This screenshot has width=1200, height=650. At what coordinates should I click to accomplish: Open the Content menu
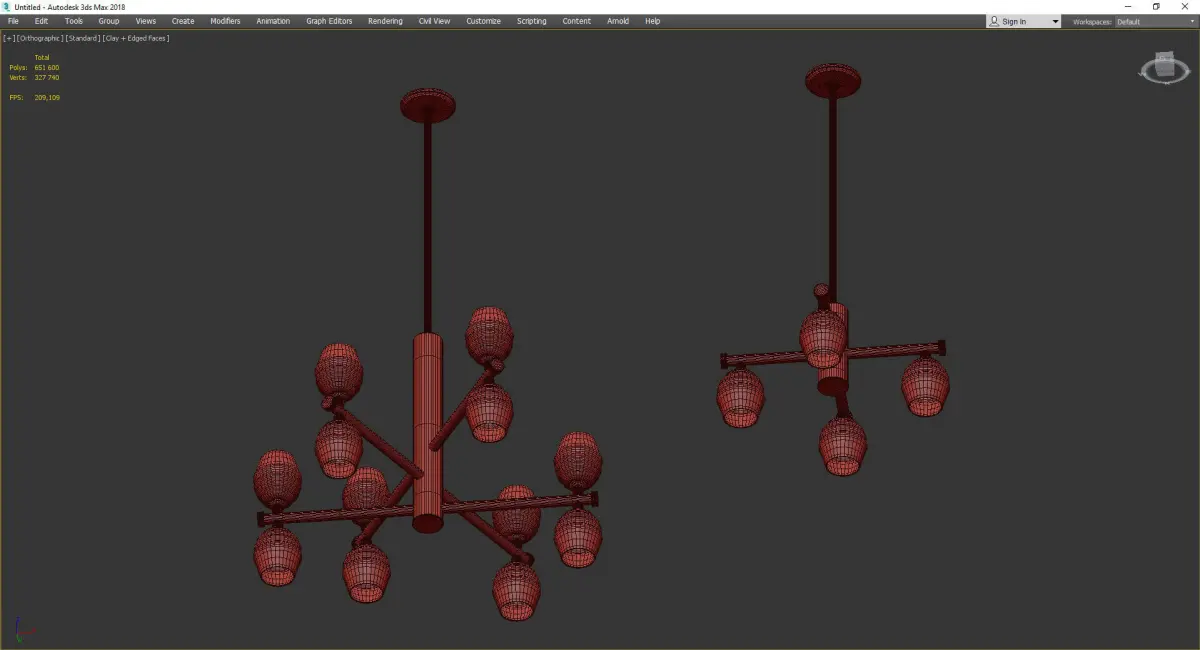[x=576, y=21]
